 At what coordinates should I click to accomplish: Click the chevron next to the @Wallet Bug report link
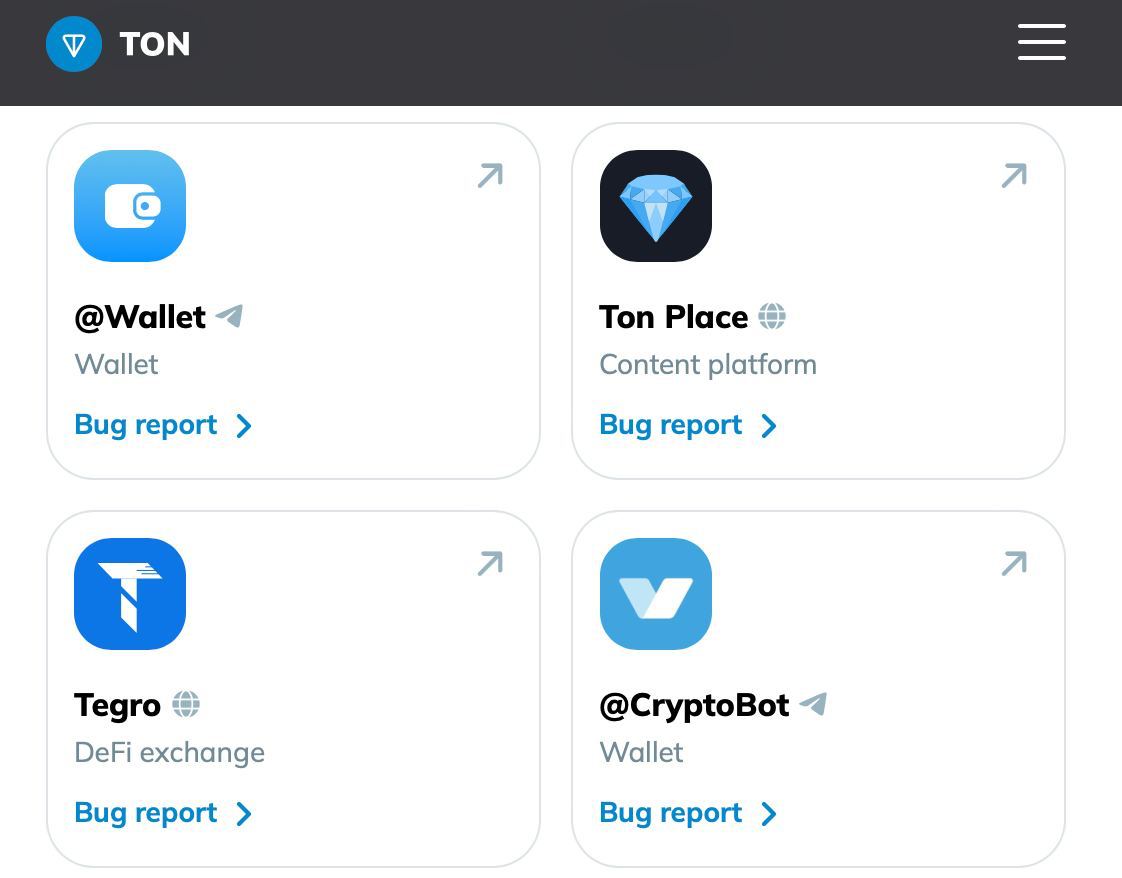[x=244, y=426]
